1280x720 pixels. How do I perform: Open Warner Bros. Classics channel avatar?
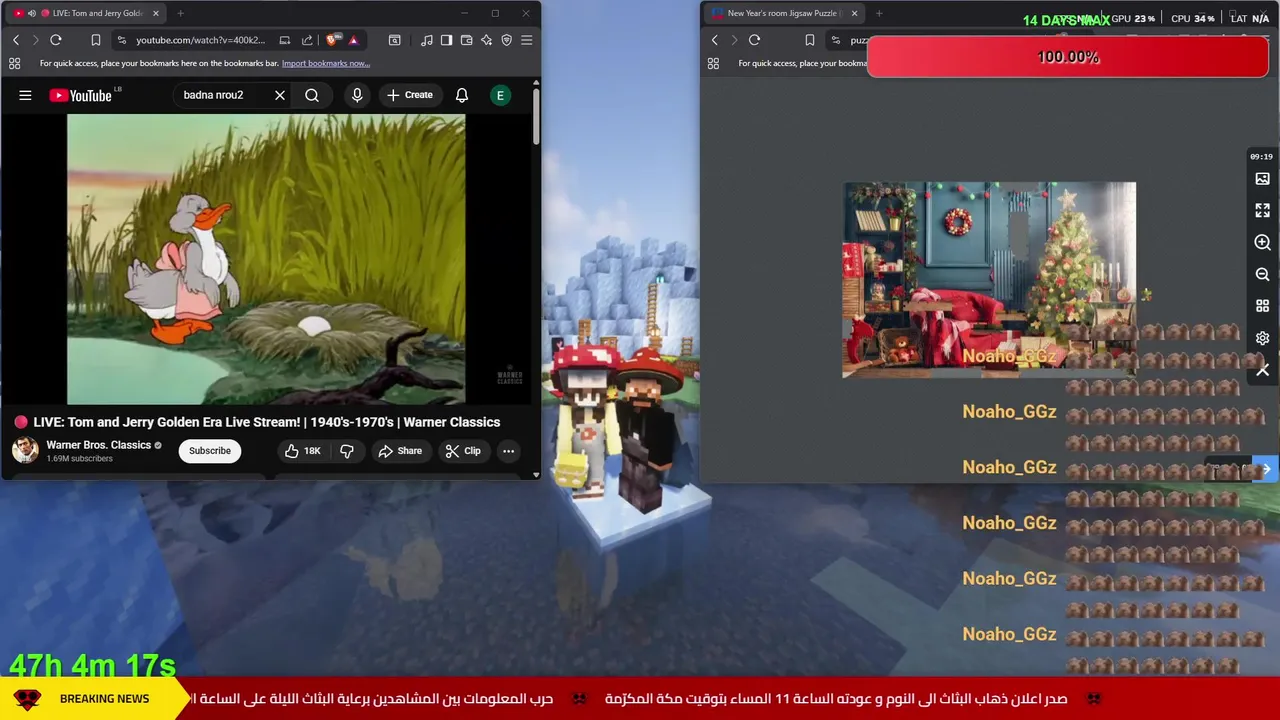(25, 450)
